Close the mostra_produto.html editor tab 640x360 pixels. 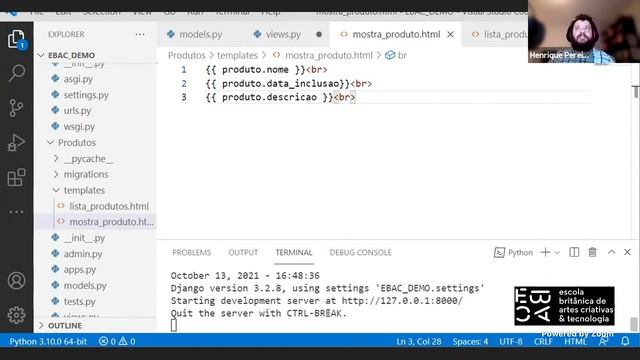[x=450, y=35]
